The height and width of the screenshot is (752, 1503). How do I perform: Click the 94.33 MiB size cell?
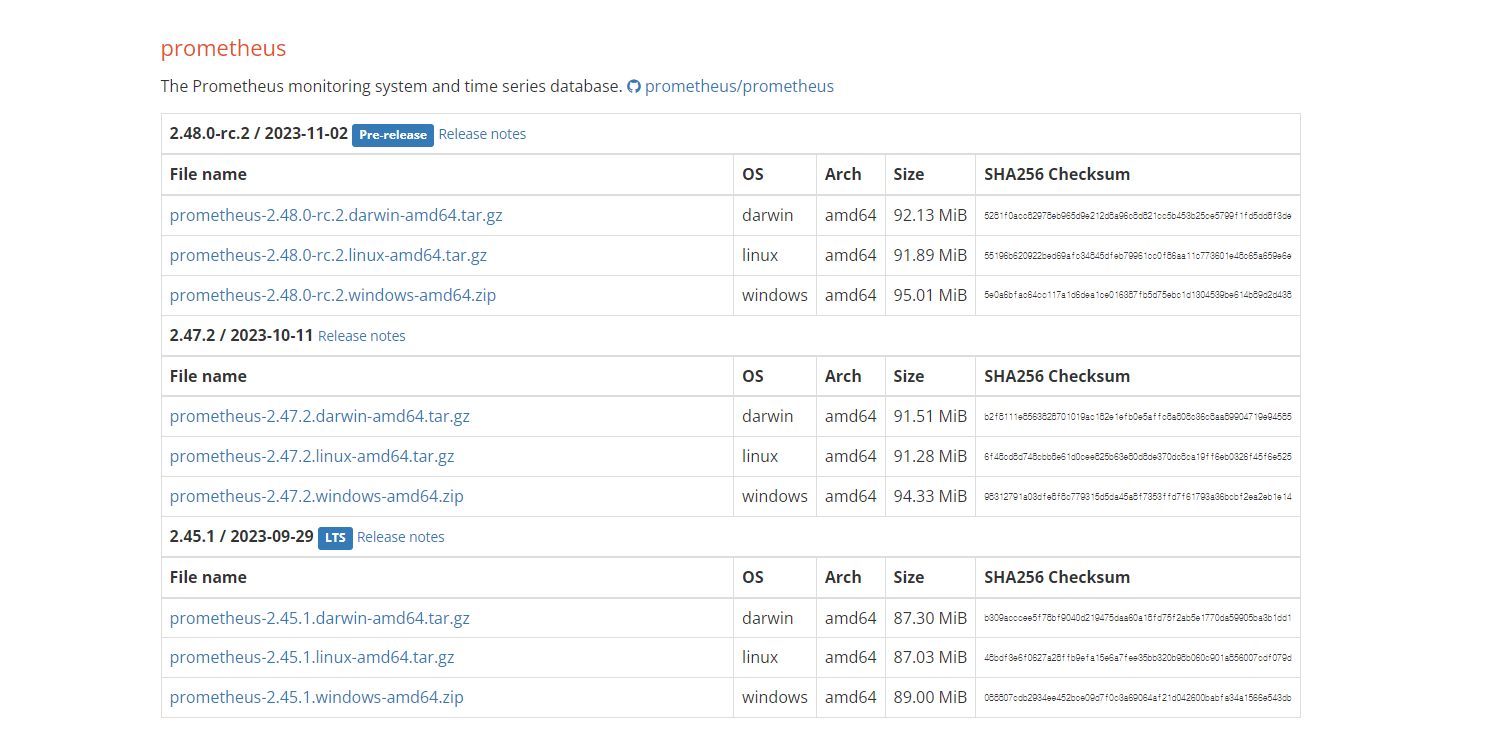click(930, 496)
